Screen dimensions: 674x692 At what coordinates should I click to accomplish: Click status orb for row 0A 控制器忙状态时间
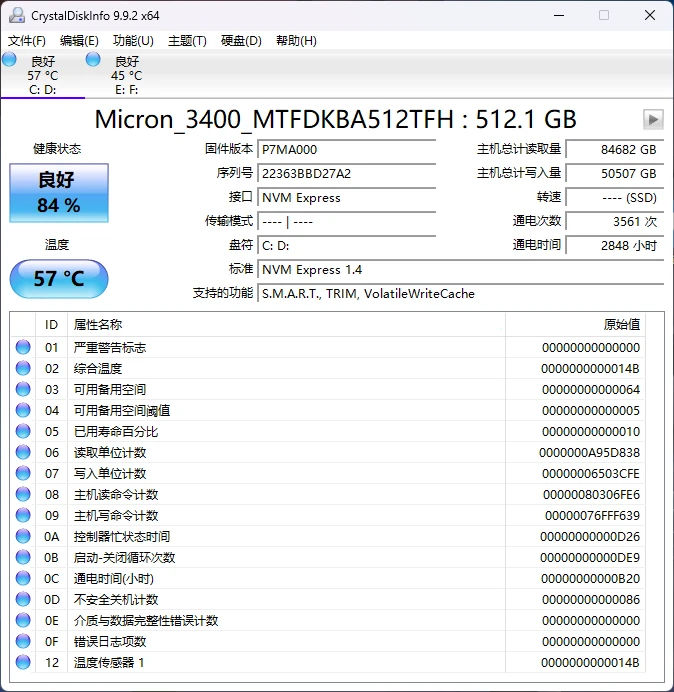click(23, 536)
